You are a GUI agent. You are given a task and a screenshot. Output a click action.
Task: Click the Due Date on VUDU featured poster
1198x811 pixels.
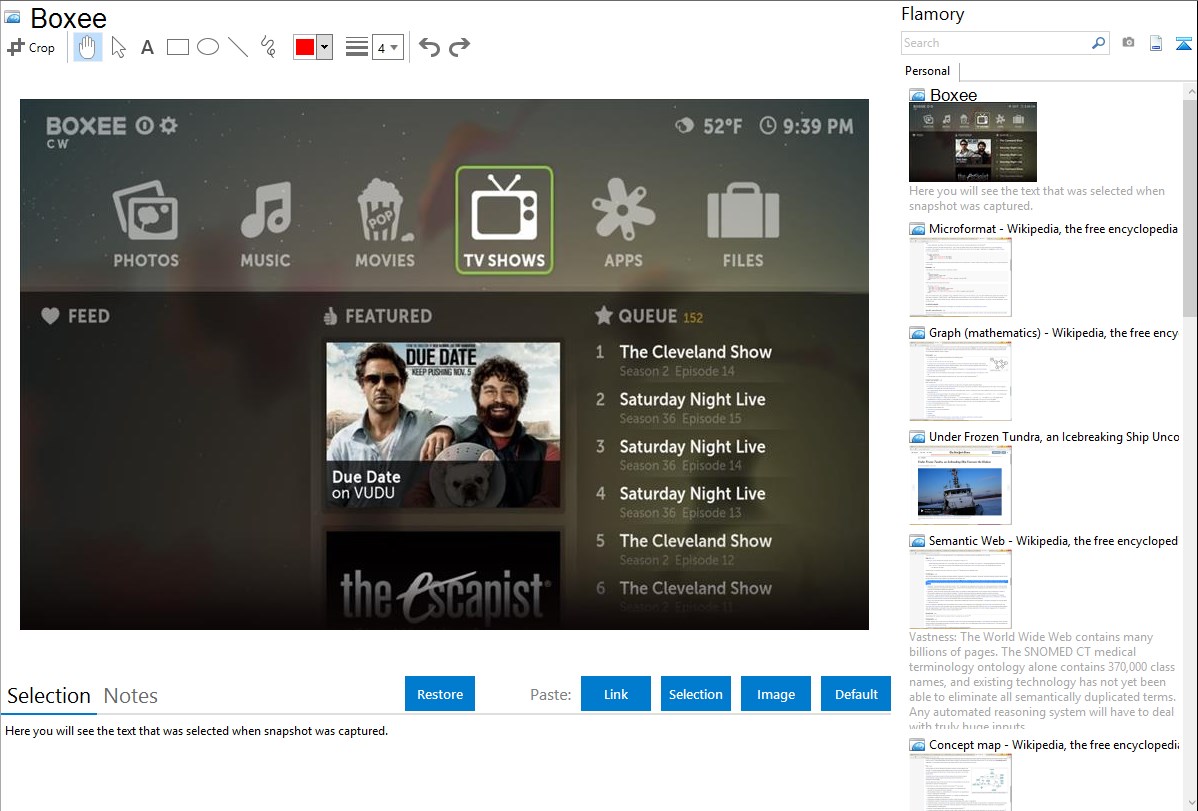click(x=443, y=425)
